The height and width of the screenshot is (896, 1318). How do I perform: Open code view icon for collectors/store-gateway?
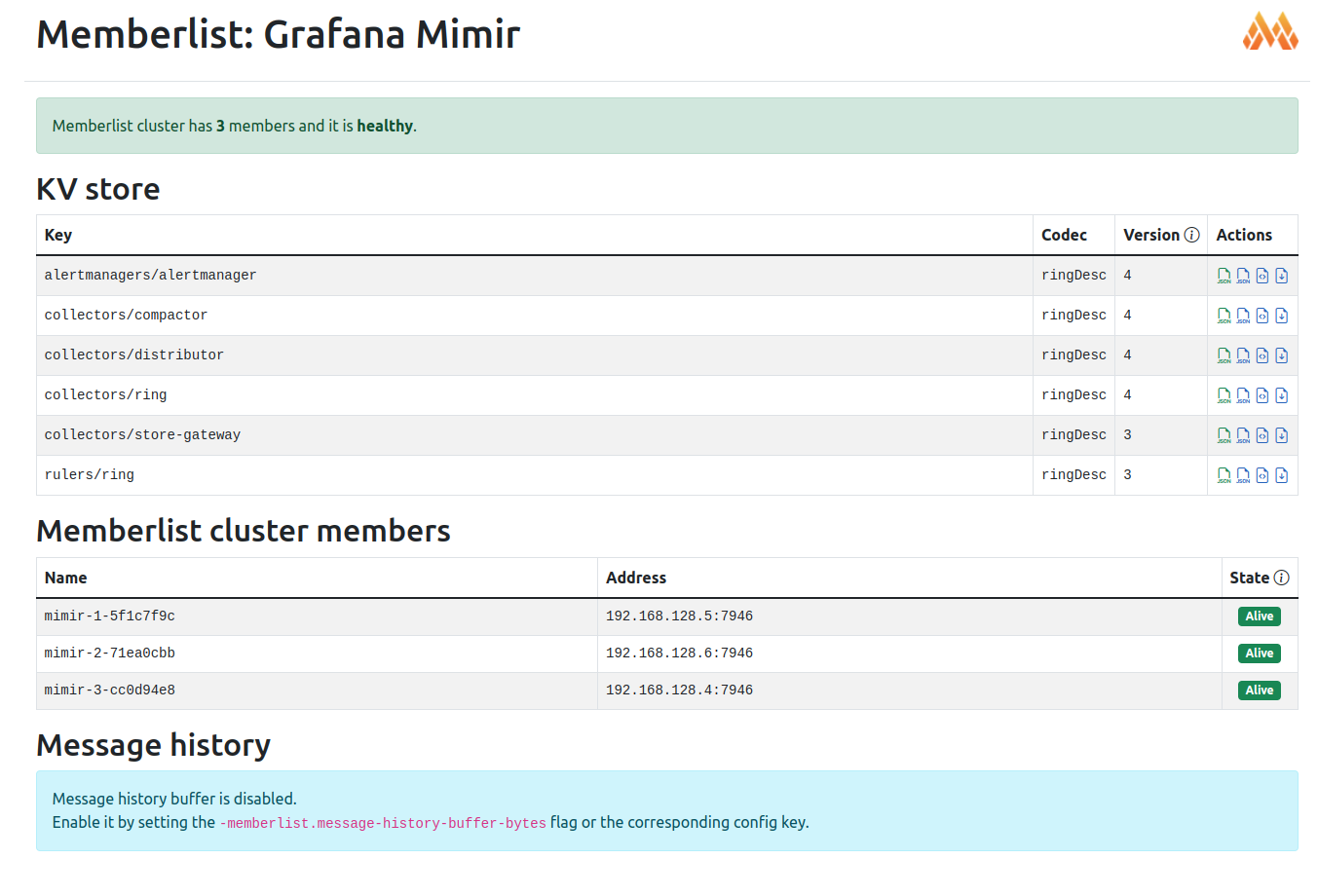(x=1262, y=435)
